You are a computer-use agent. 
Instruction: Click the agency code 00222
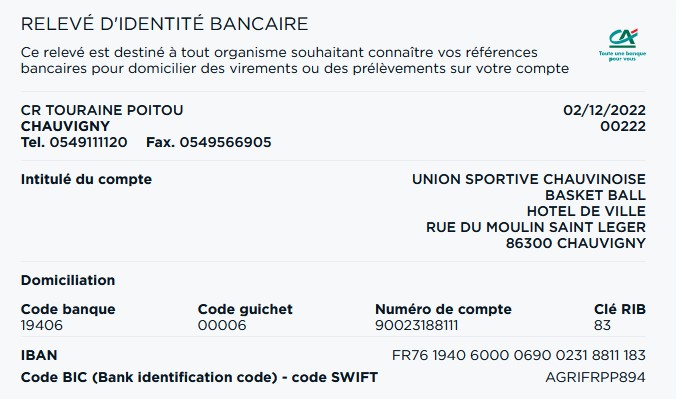623,126
